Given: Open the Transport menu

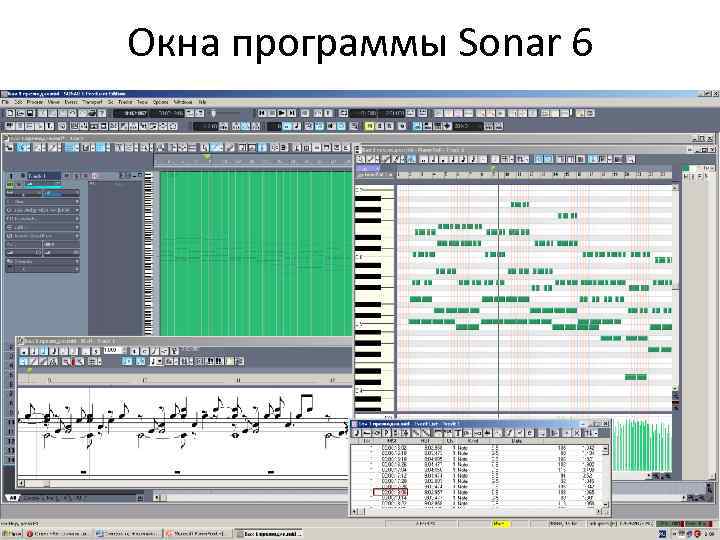Looking at the screenshot, I should [x=92, y=102].
